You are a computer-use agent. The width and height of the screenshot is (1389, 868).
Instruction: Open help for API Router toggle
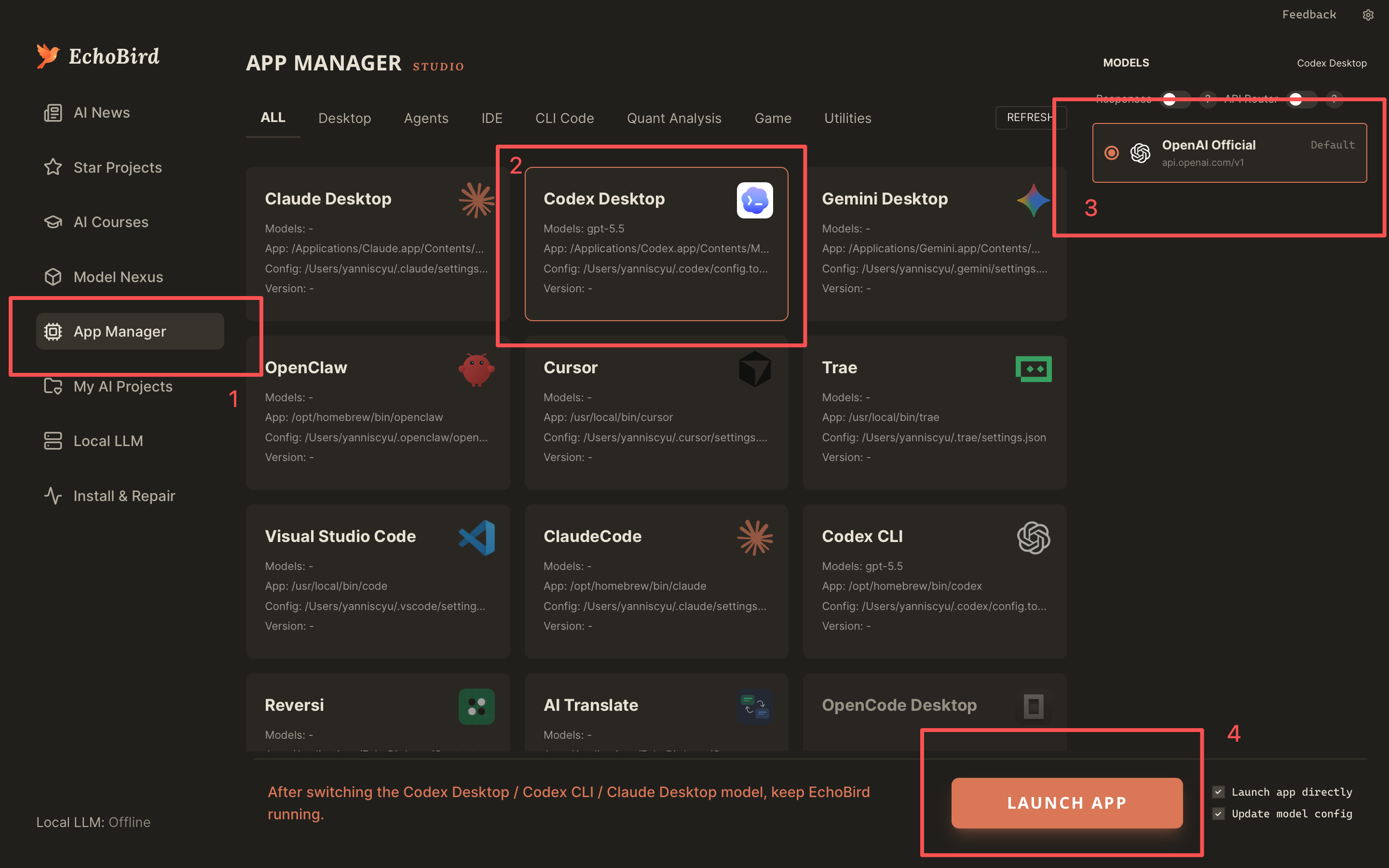[x=1334, y=99]
